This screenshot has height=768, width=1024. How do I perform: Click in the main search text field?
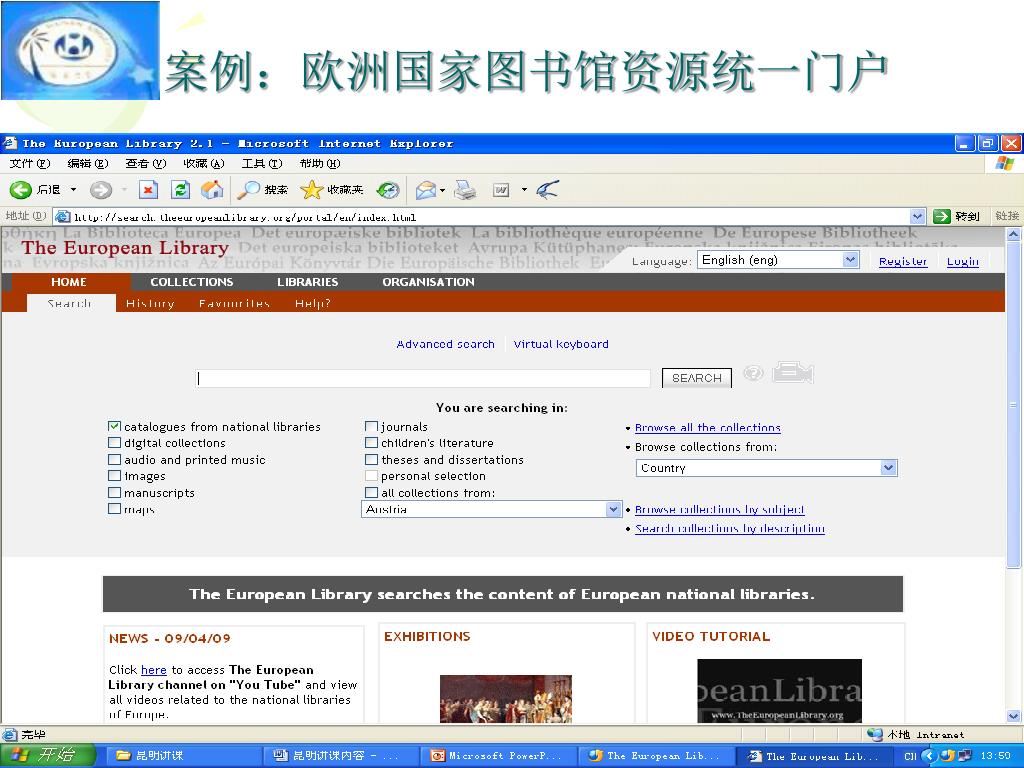coord(423,378)
